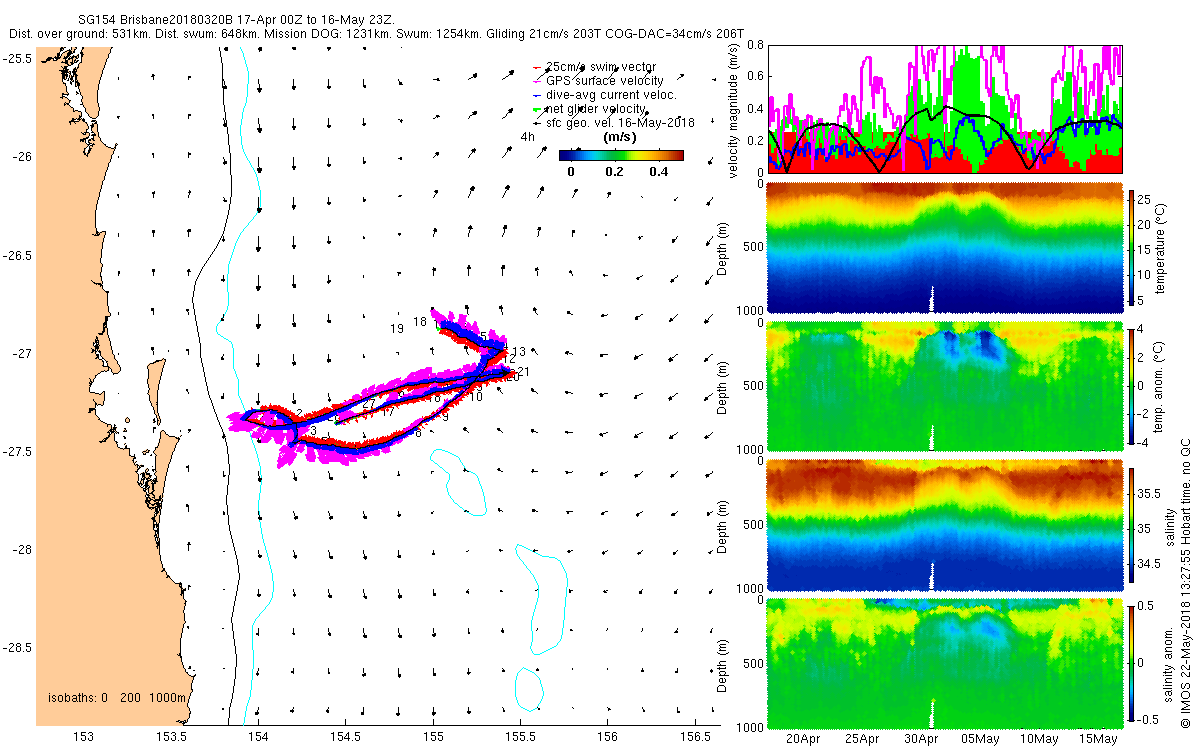The height and width of the screenshot is (750, 1200).
Task: Click the blue dive-avg current legend marker
Action: click(538, 94)
